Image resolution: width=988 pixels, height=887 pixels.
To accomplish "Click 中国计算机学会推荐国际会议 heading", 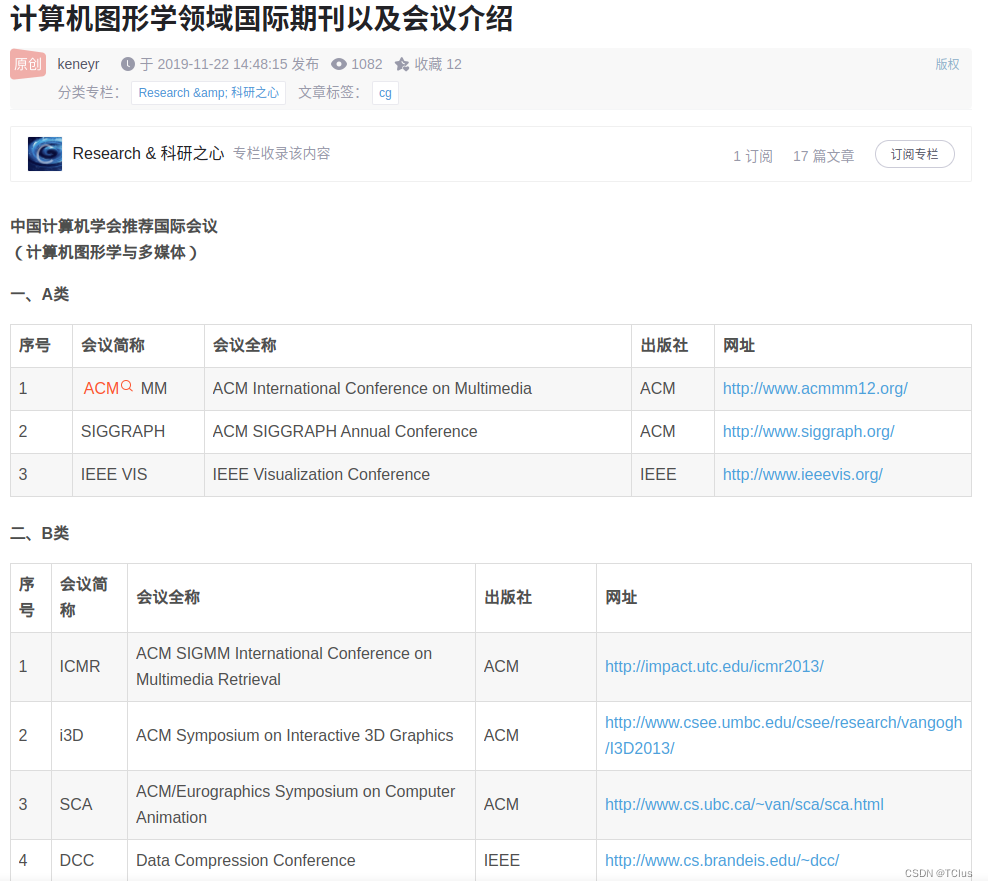I will pos(114,226).
